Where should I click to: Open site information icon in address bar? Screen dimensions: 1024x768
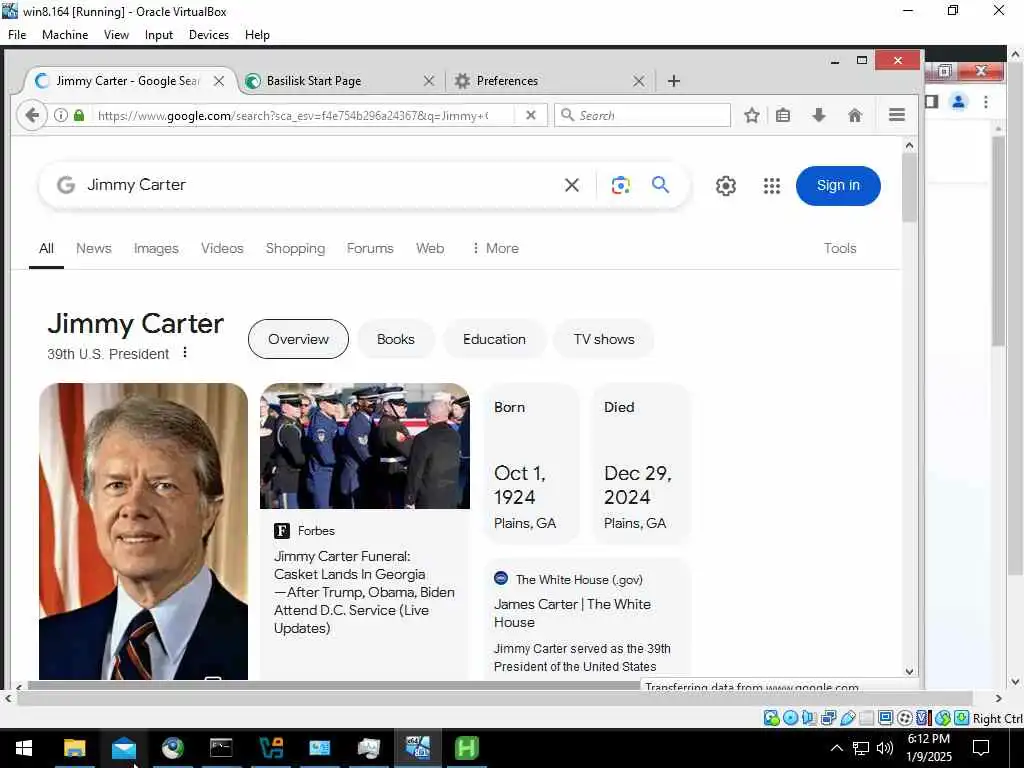click(61, 116)
